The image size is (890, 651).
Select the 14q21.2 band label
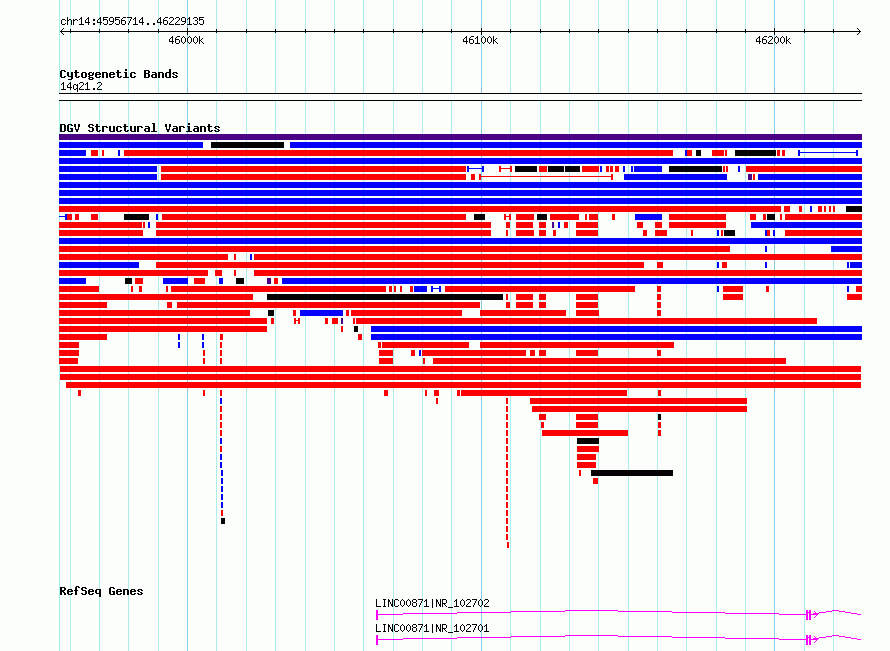tap(81, 86)
